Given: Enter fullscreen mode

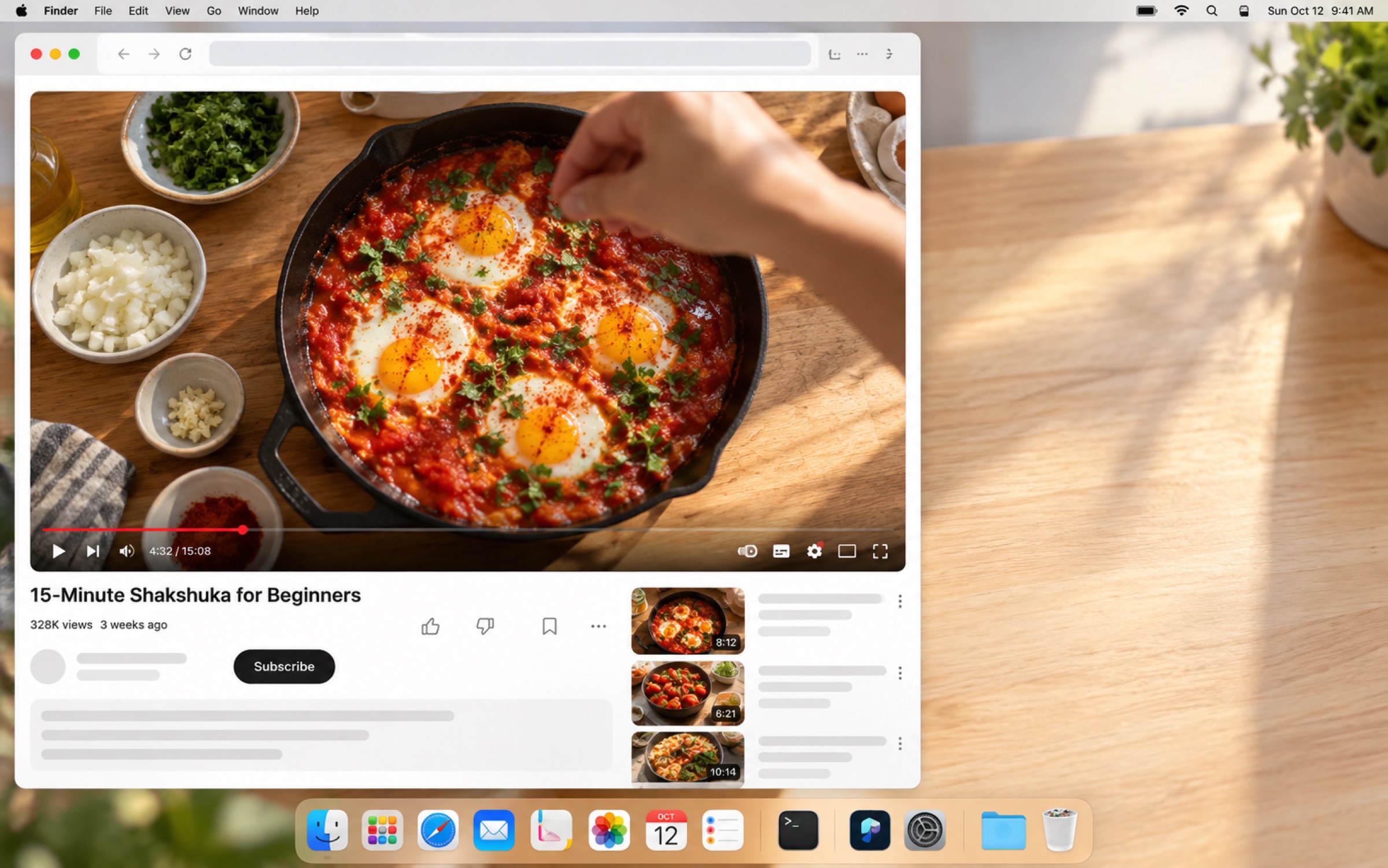Looking at the screenshot, I should coord(880,551).
